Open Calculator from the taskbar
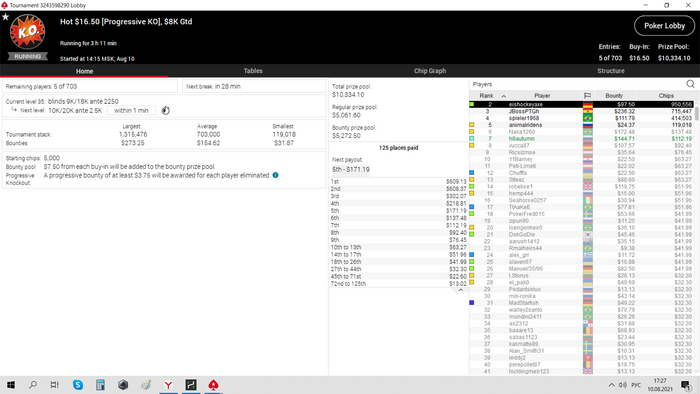 (x=100, y=385)
